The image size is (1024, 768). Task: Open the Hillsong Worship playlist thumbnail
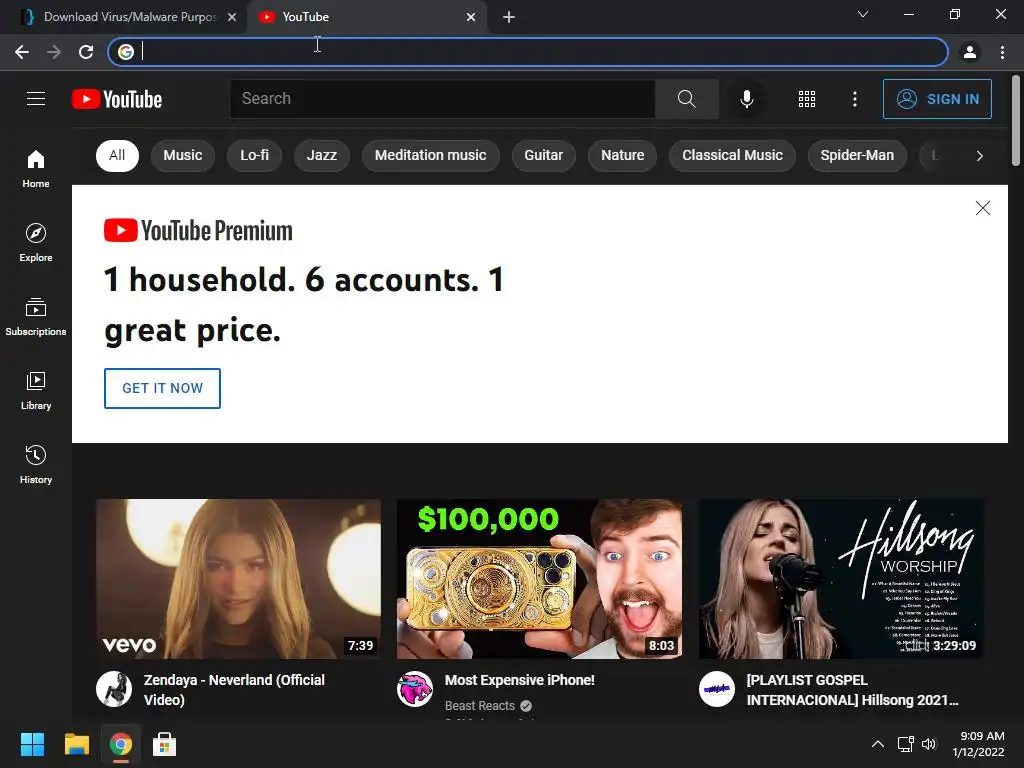coord(841,579)
